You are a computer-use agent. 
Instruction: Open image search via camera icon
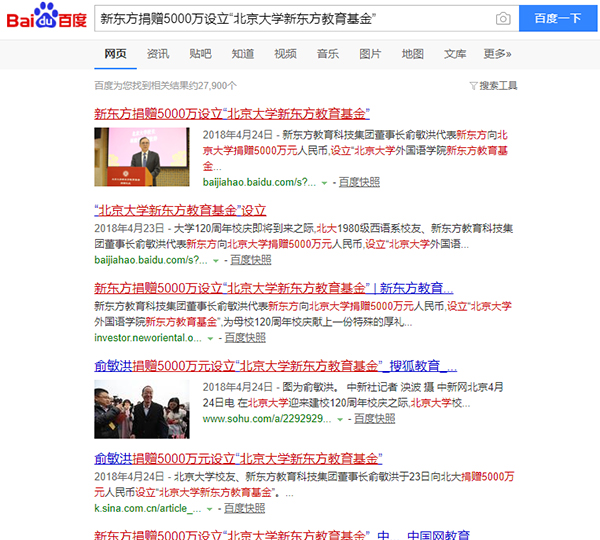503,19
